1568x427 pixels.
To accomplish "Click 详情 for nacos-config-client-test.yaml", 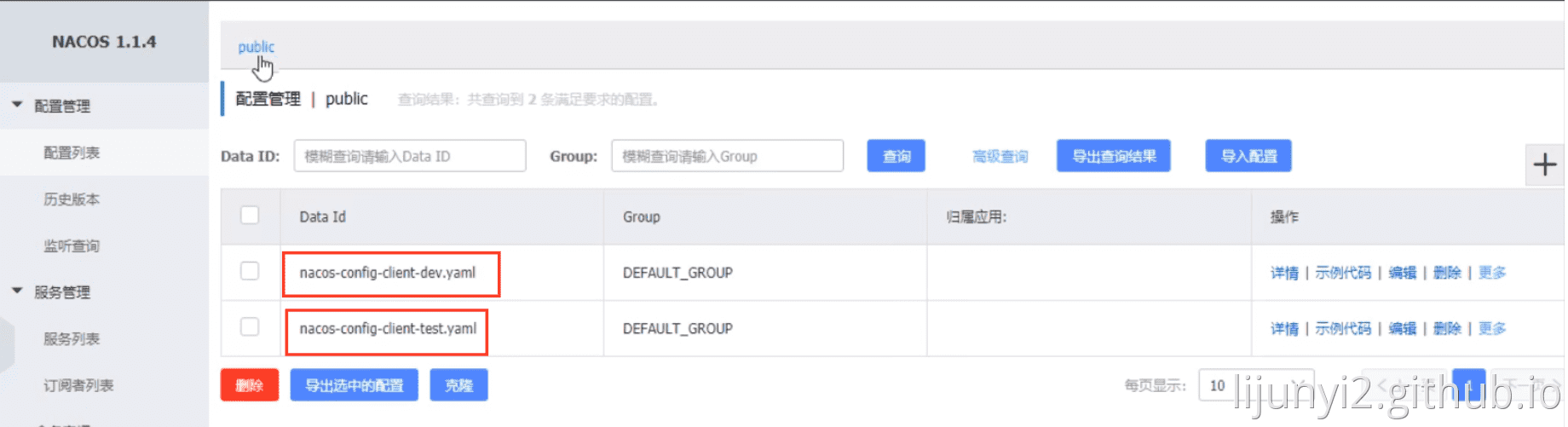I will click(1284, 329).
